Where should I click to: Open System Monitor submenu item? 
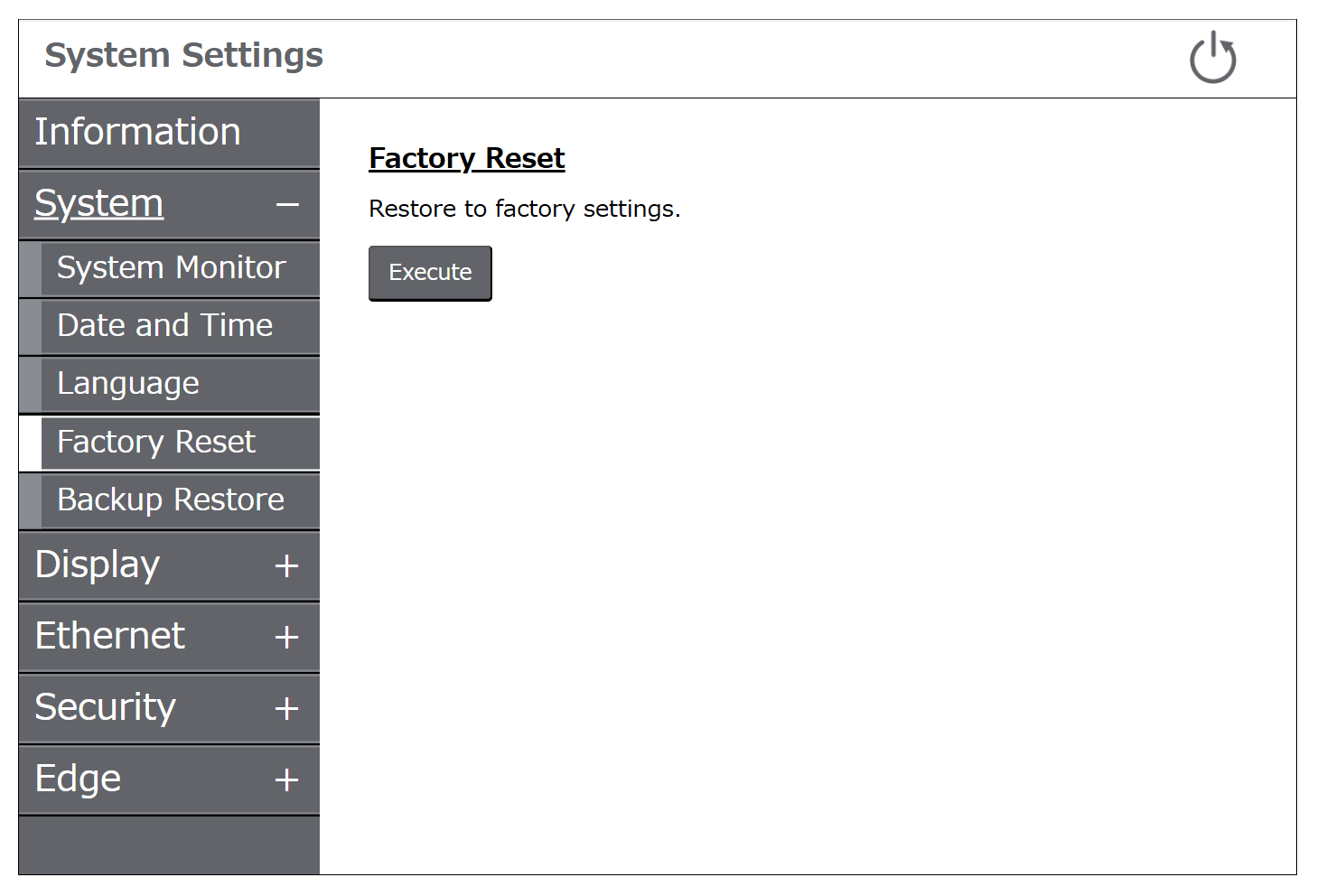169,268
